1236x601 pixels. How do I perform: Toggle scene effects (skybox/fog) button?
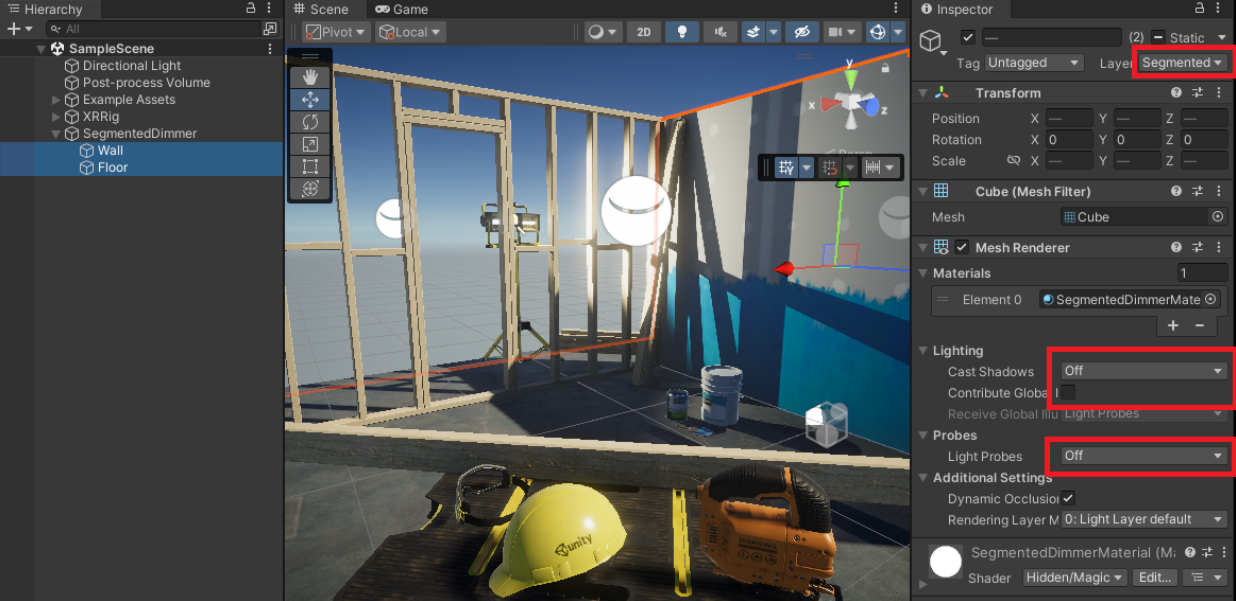tap(755, 32)
